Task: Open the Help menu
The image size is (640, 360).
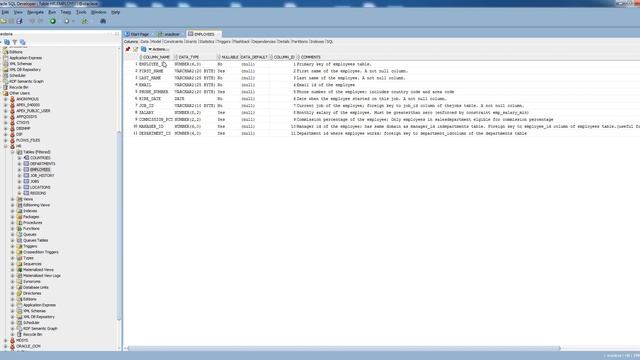Action: pyautogui.click(x=116, y=12)
